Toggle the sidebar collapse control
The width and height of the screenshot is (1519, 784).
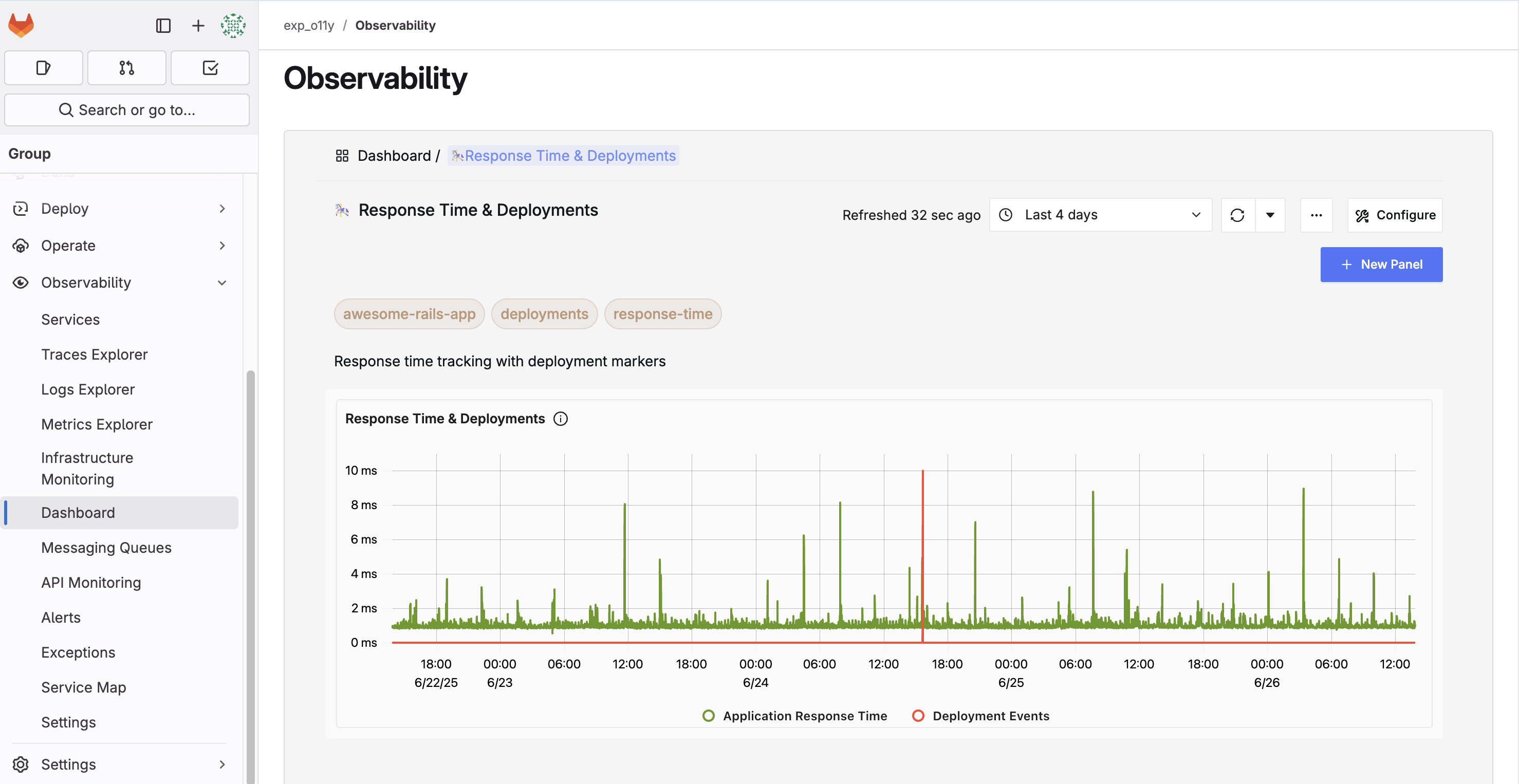tap(163, 25)
